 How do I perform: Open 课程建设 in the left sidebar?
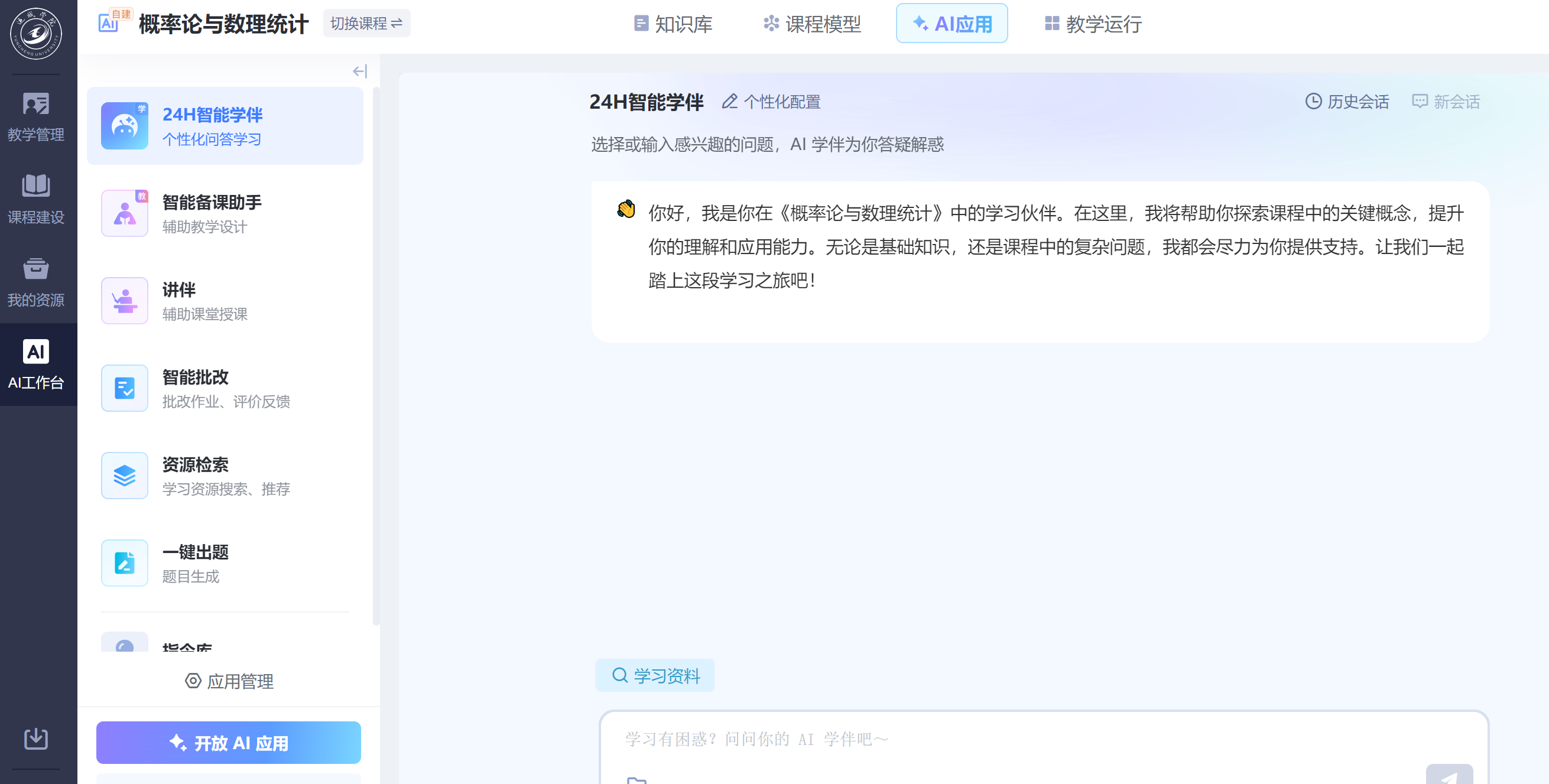tap(36, 200)
